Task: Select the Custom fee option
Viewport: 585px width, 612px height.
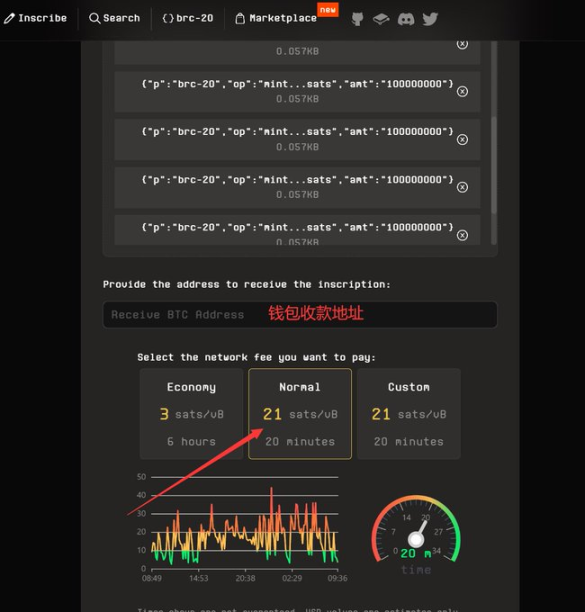Action: tap(409, 414)
